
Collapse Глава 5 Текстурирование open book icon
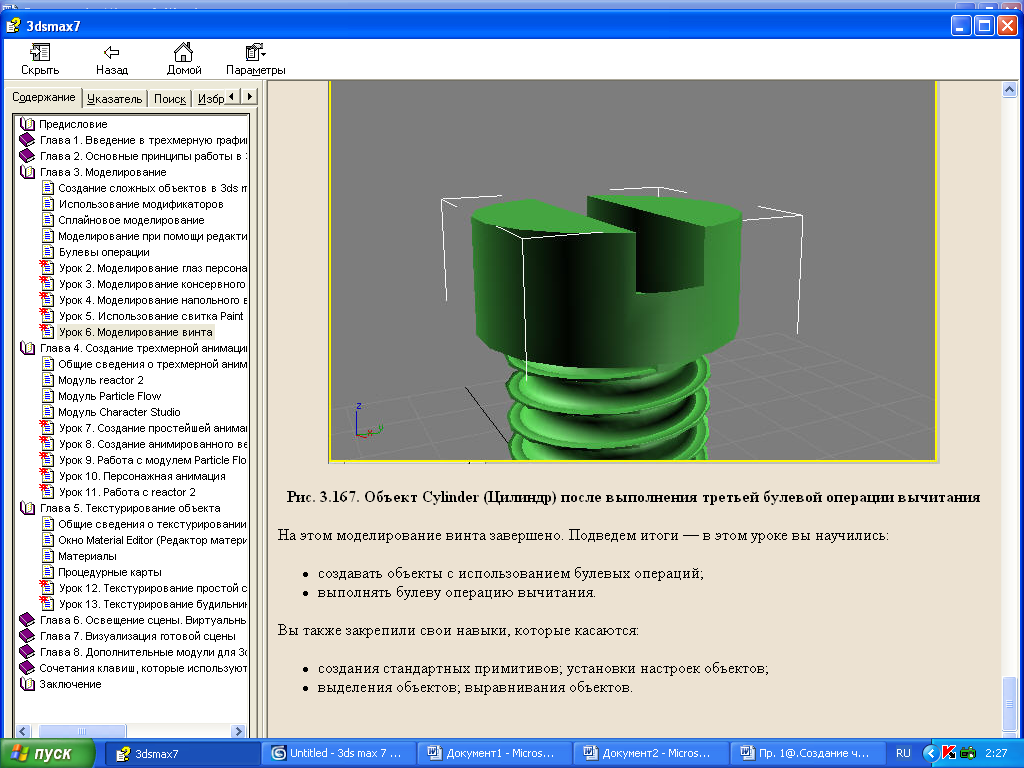click(x=27, y=507)
